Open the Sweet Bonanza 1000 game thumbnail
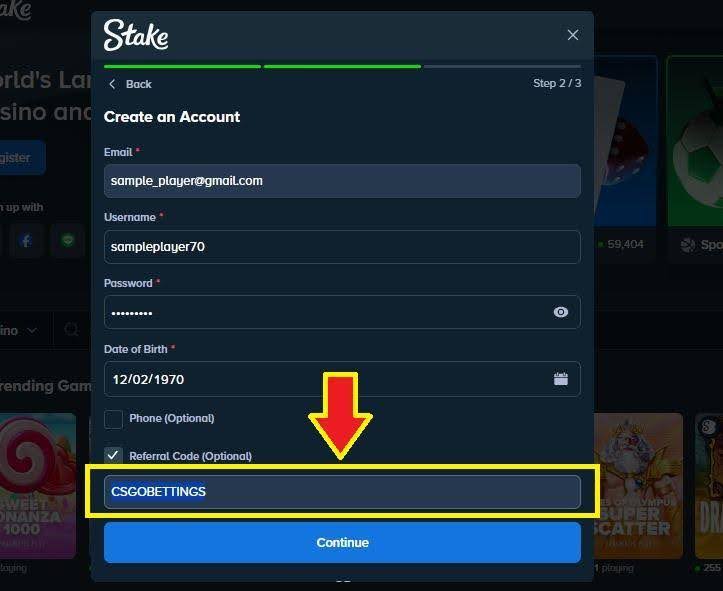 (38, 486)
